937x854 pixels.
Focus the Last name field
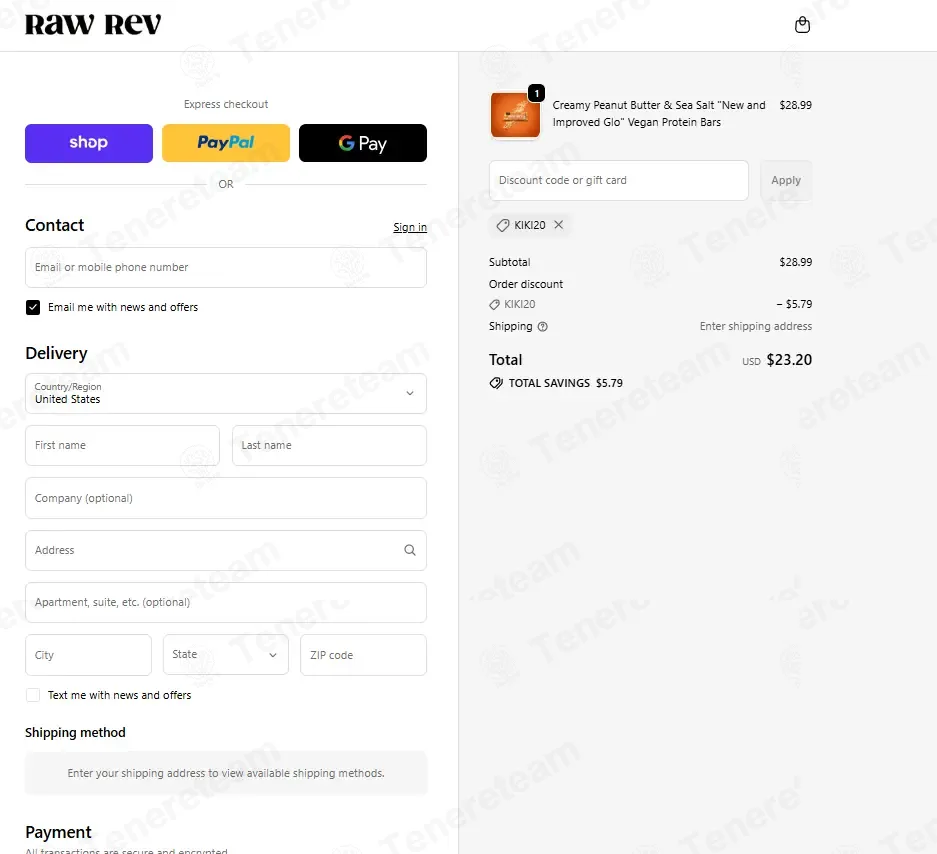click(329, 445)
